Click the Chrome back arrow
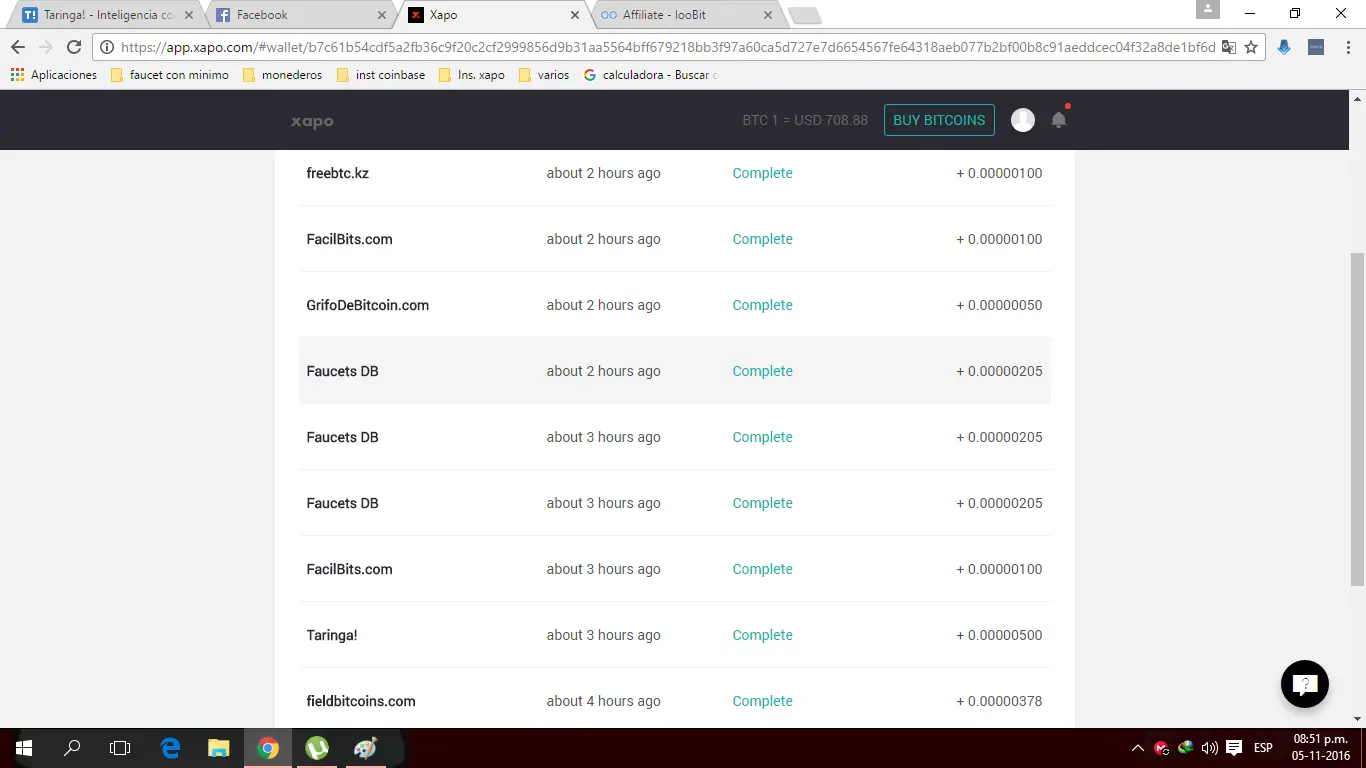This screenshot has width=1366, height=768. 18,47
